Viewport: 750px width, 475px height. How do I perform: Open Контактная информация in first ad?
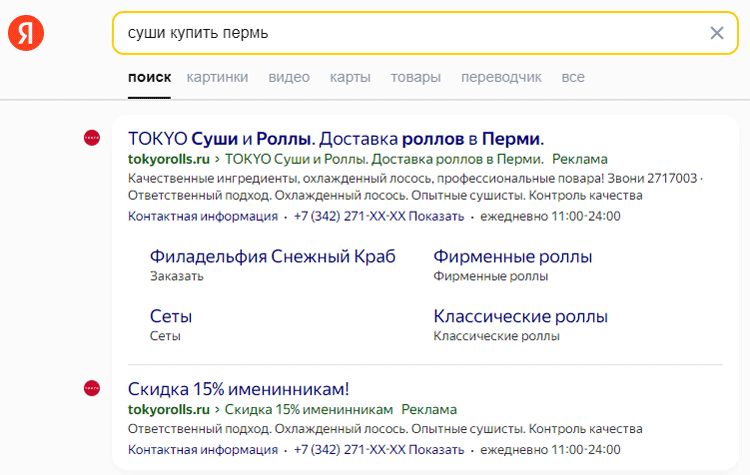coord(203,216)
